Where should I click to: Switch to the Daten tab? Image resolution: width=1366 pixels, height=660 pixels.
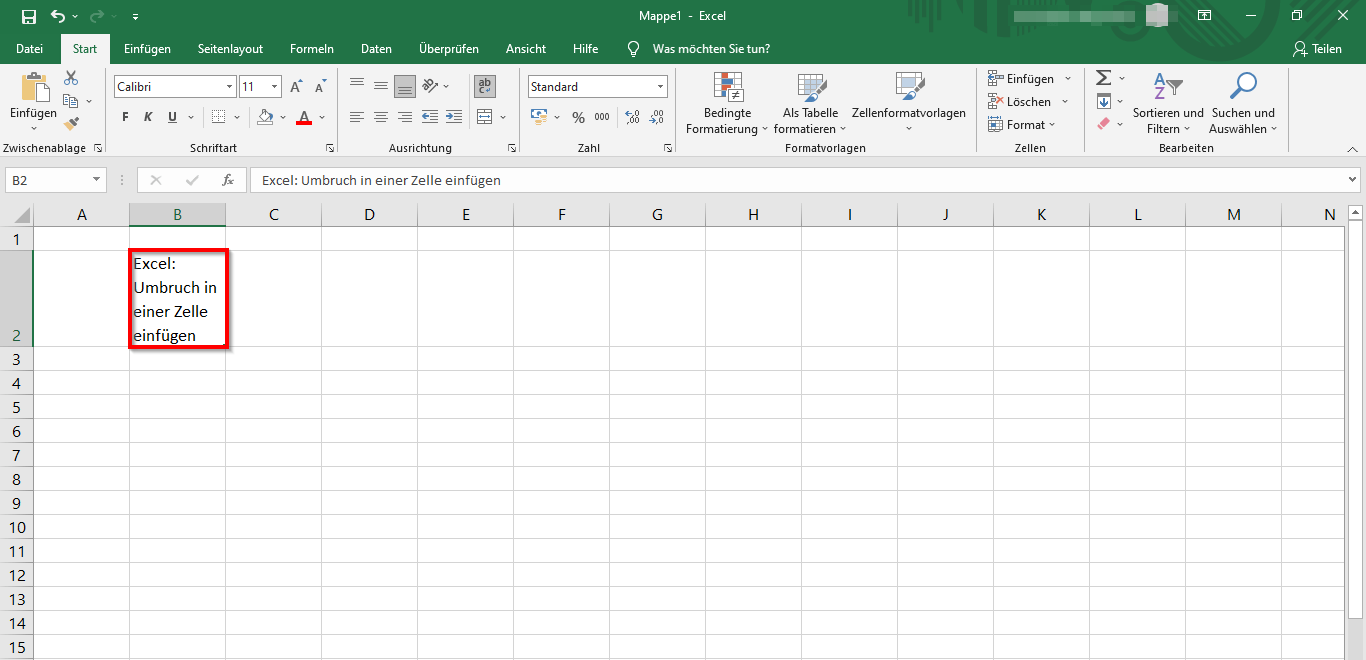tap(376, 49)
